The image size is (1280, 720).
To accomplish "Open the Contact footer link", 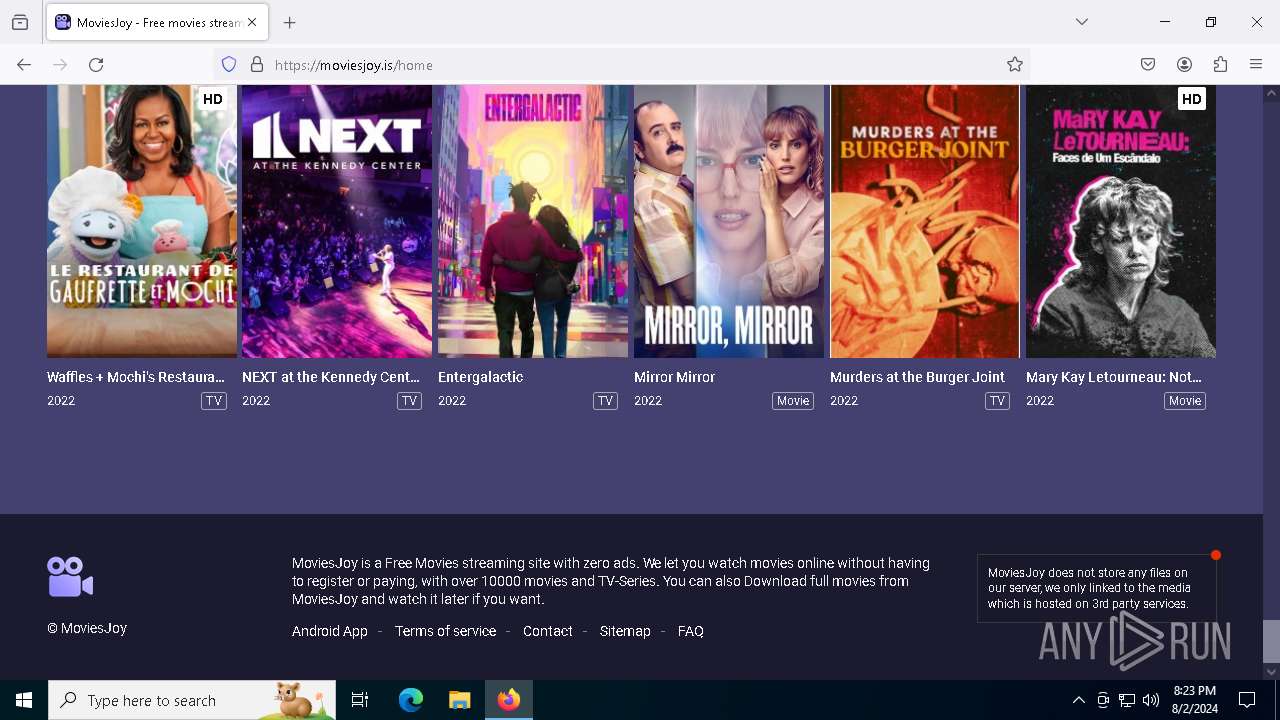I will 548,631.
